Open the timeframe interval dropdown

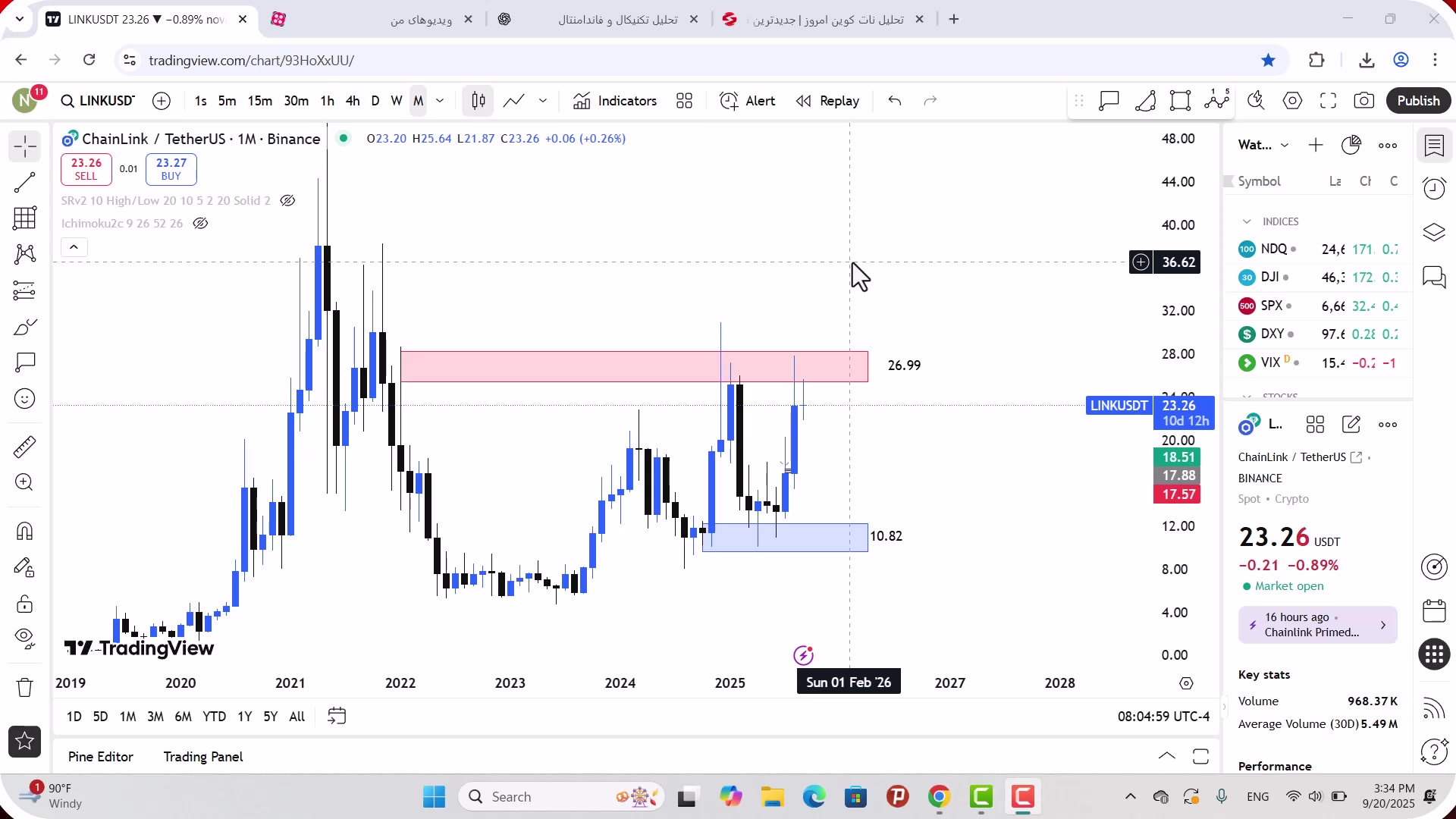point(440,101)
